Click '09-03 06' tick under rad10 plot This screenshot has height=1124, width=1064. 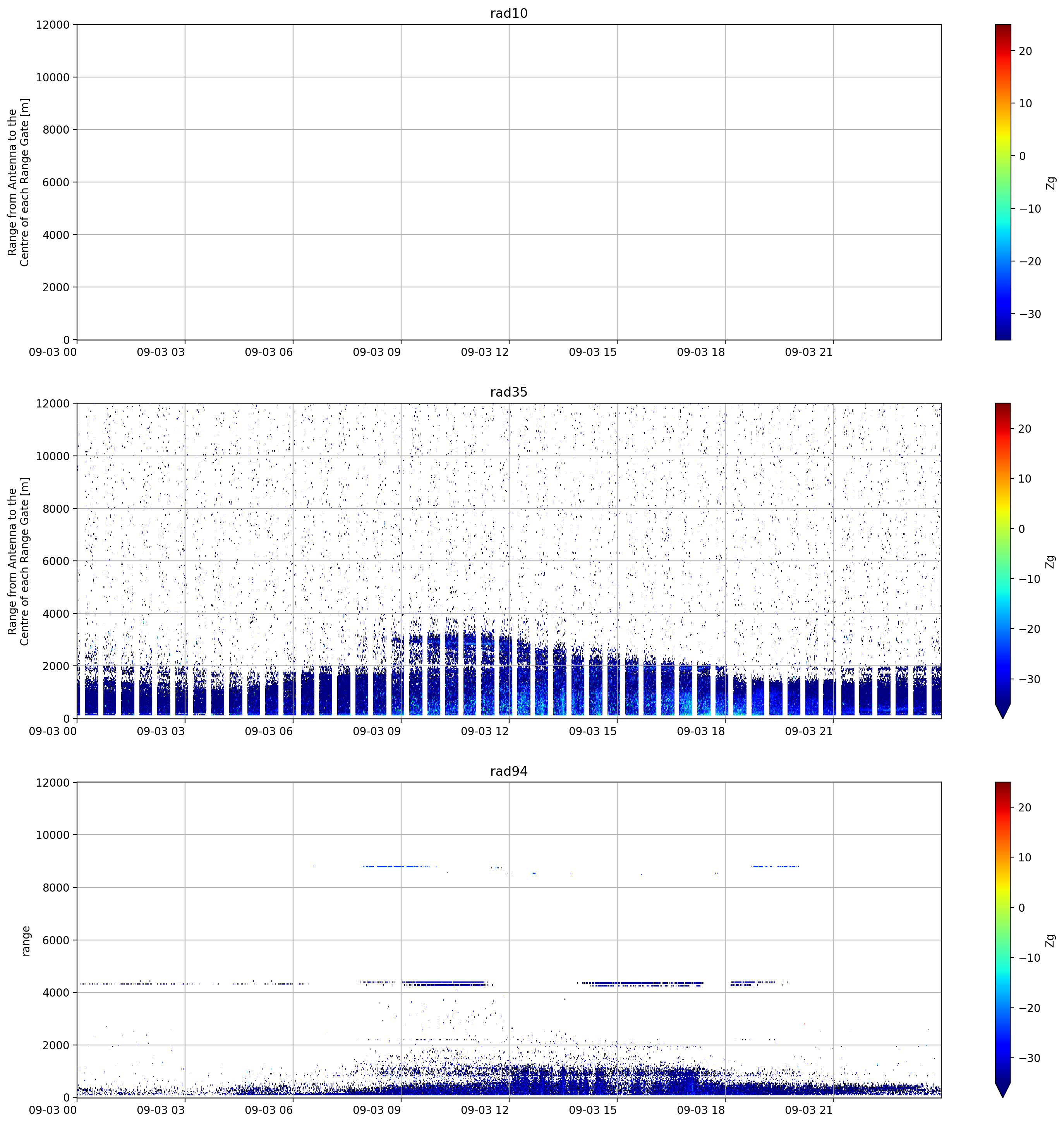pyautogui.click(x=269, y=352)
